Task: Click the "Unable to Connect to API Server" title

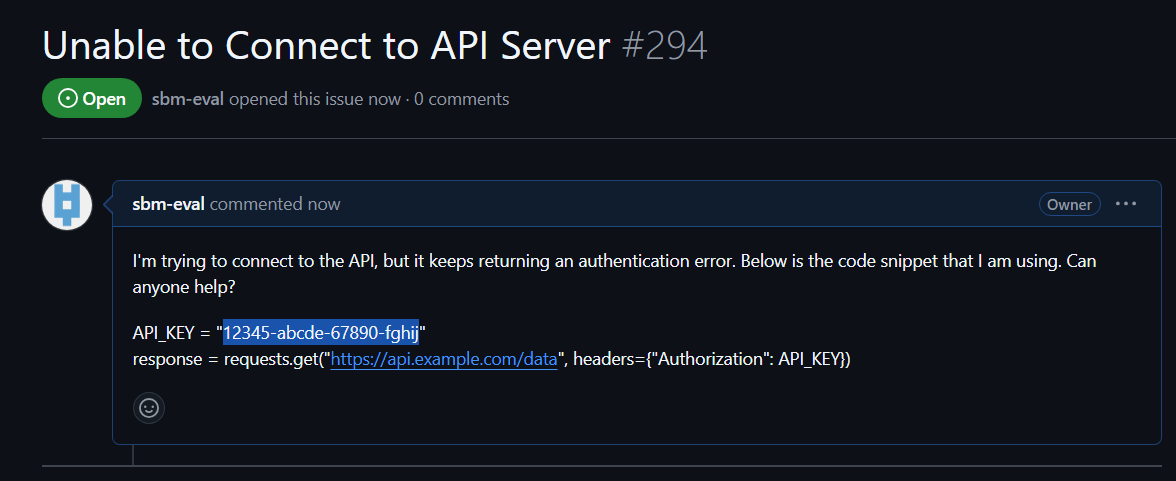Action: [326, 46]
